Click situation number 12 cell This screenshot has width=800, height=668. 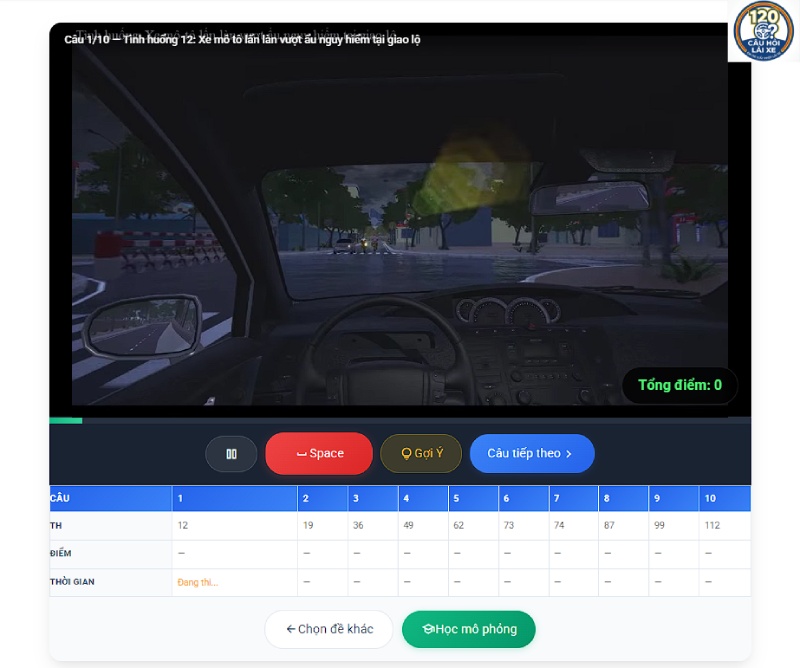235,526
